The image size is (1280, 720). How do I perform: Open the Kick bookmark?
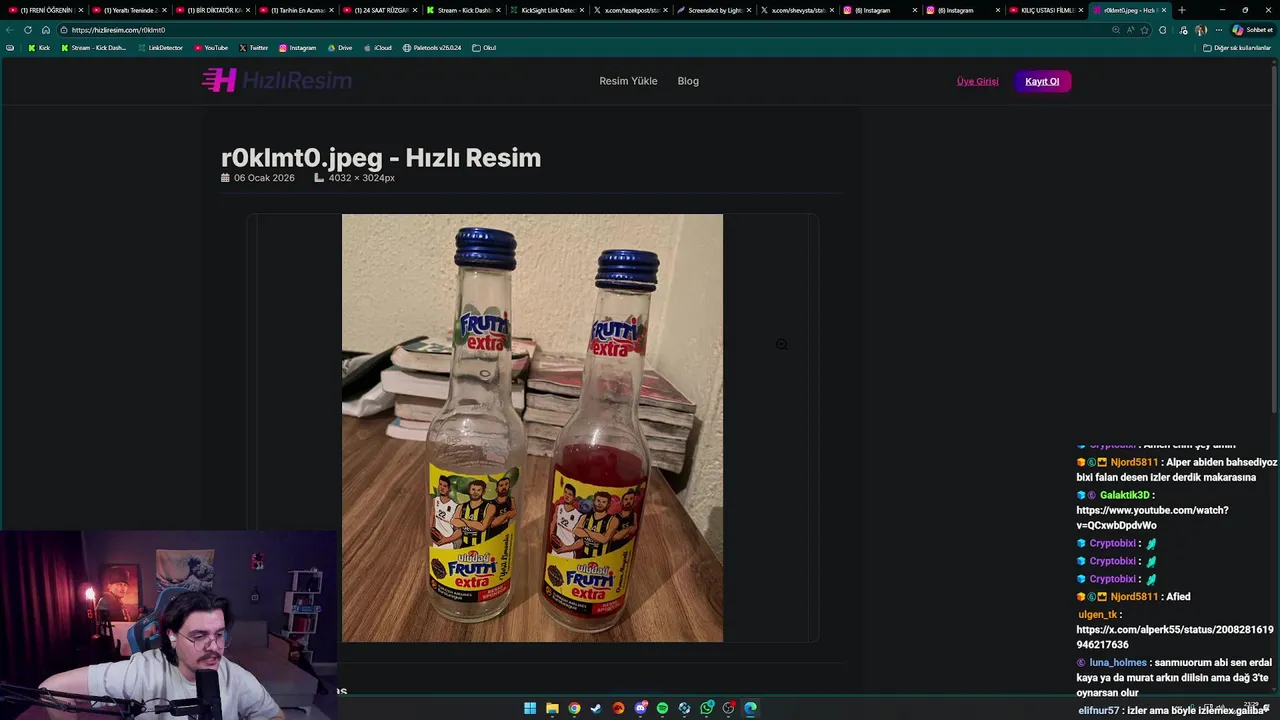pos(39,48)
